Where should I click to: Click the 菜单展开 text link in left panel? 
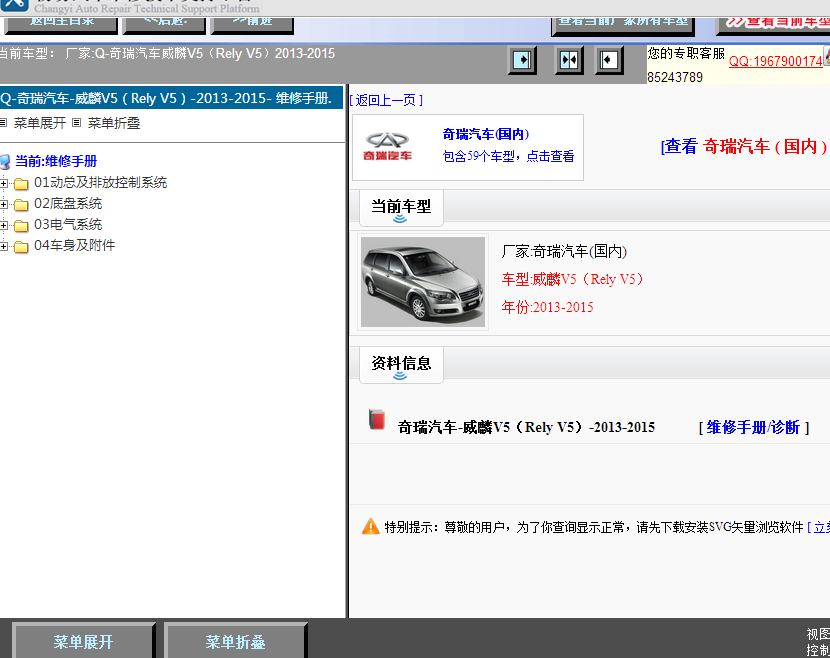(x=40, y=123)
